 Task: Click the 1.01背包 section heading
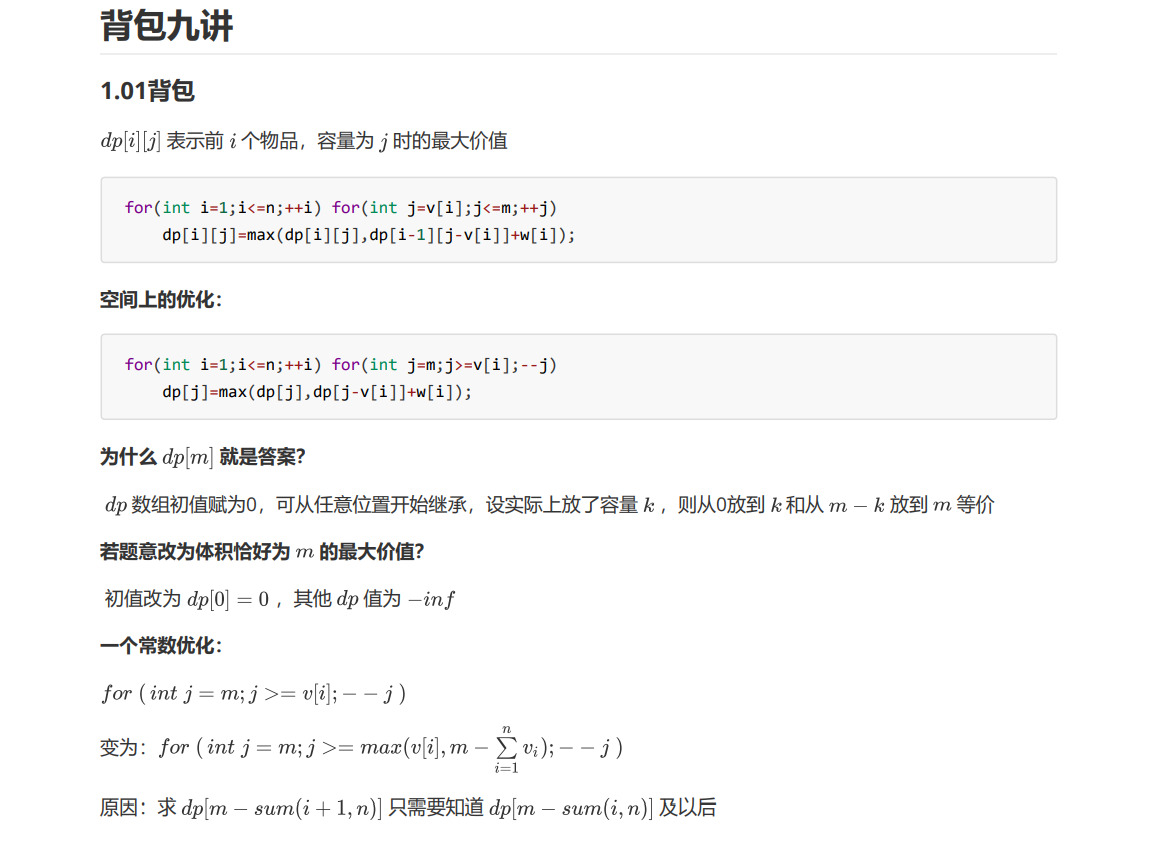[148, 91]
